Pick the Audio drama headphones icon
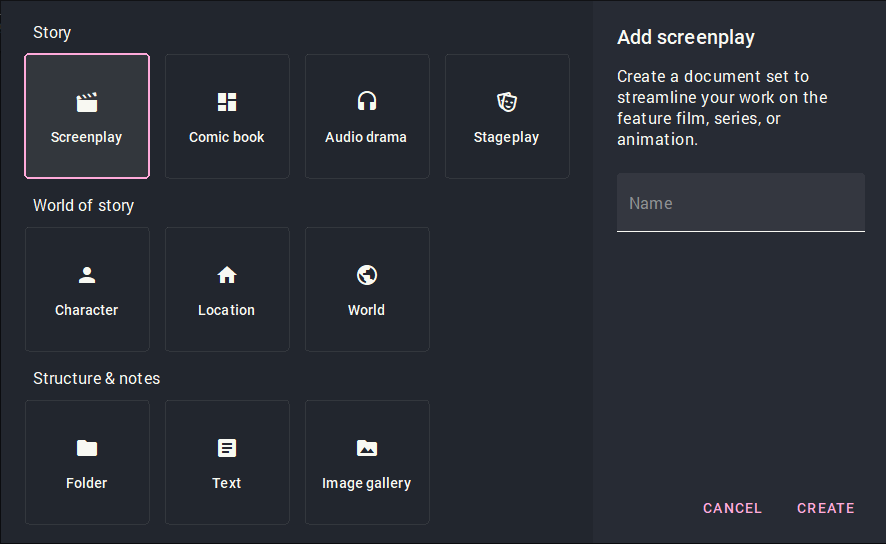 pyautogui.click(x=367, y=102)
